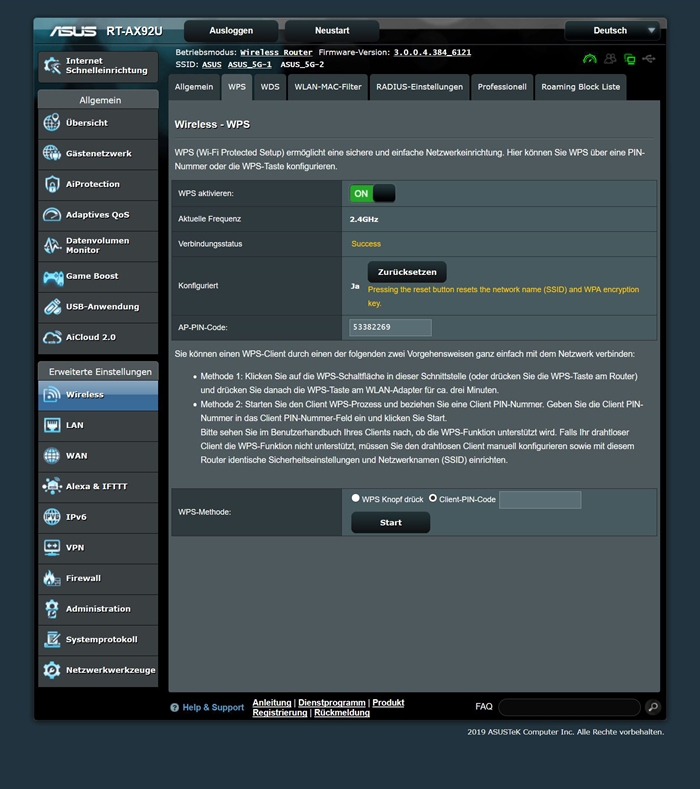700x789 pixels.
Task: Click the VPN monitor icon
Action: [52, 547]
